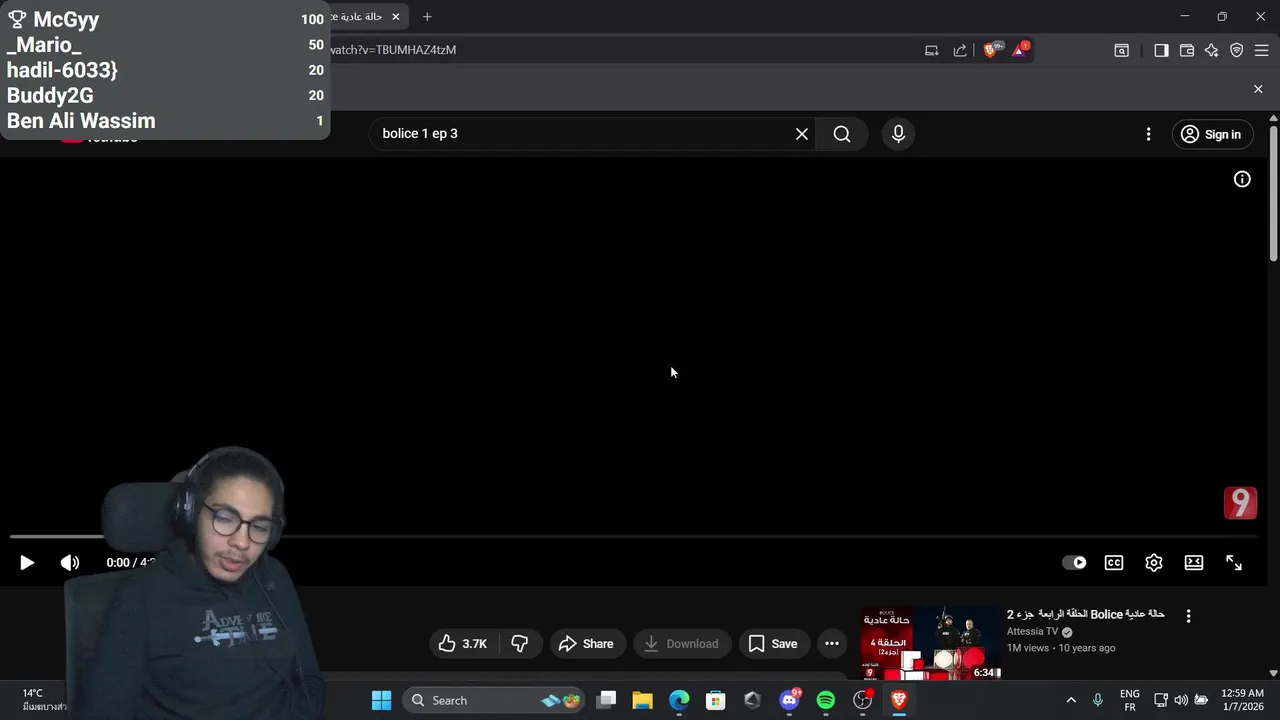Install this site as an app icon
Viewport: 1280px width, 720px height.
point(931,50)
